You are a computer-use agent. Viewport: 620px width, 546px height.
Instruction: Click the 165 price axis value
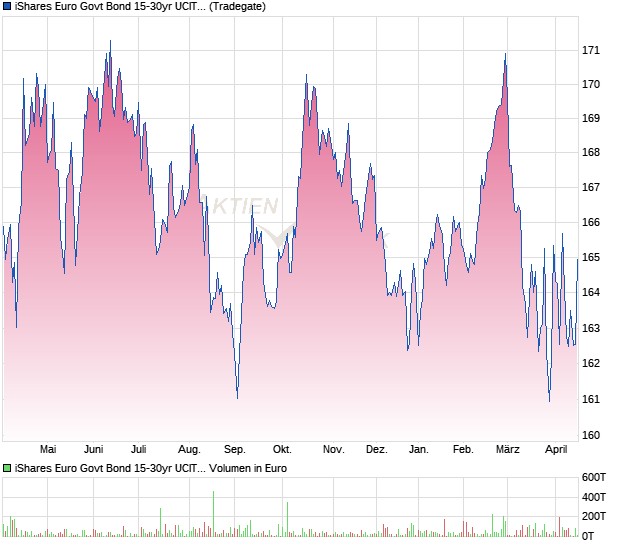click(591, 257)
